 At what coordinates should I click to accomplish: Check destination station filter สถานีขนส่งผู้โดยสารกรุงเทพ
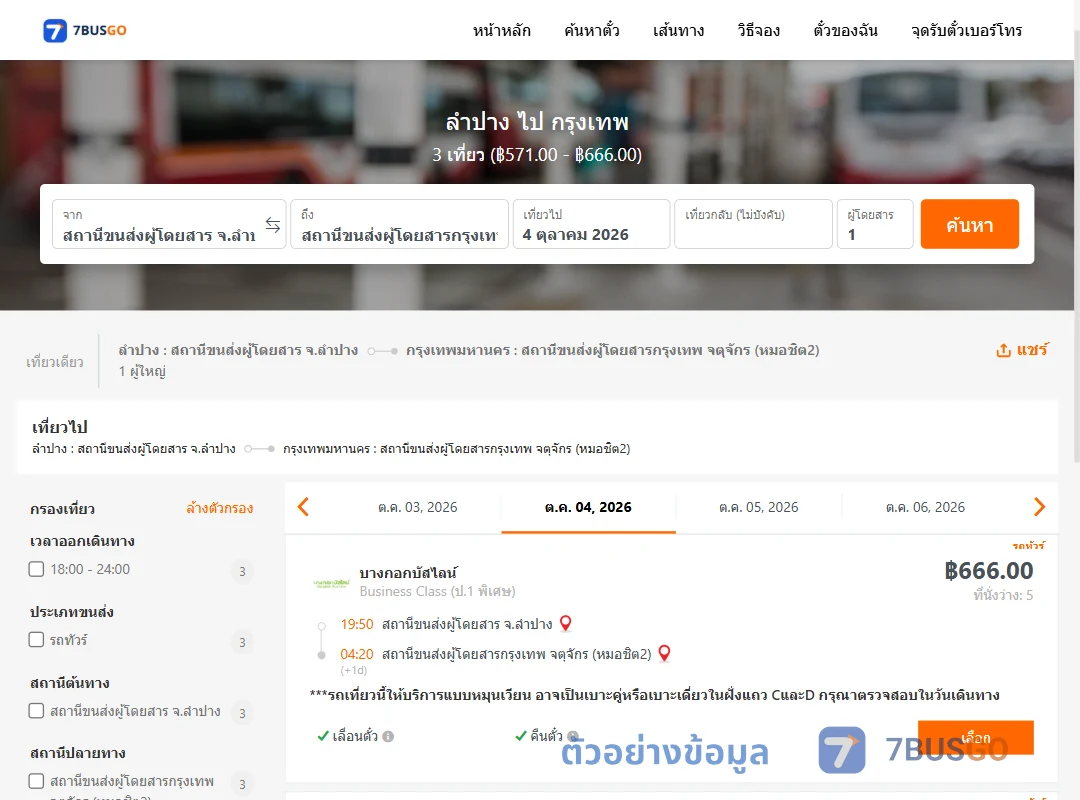click(x=37, y=781)
